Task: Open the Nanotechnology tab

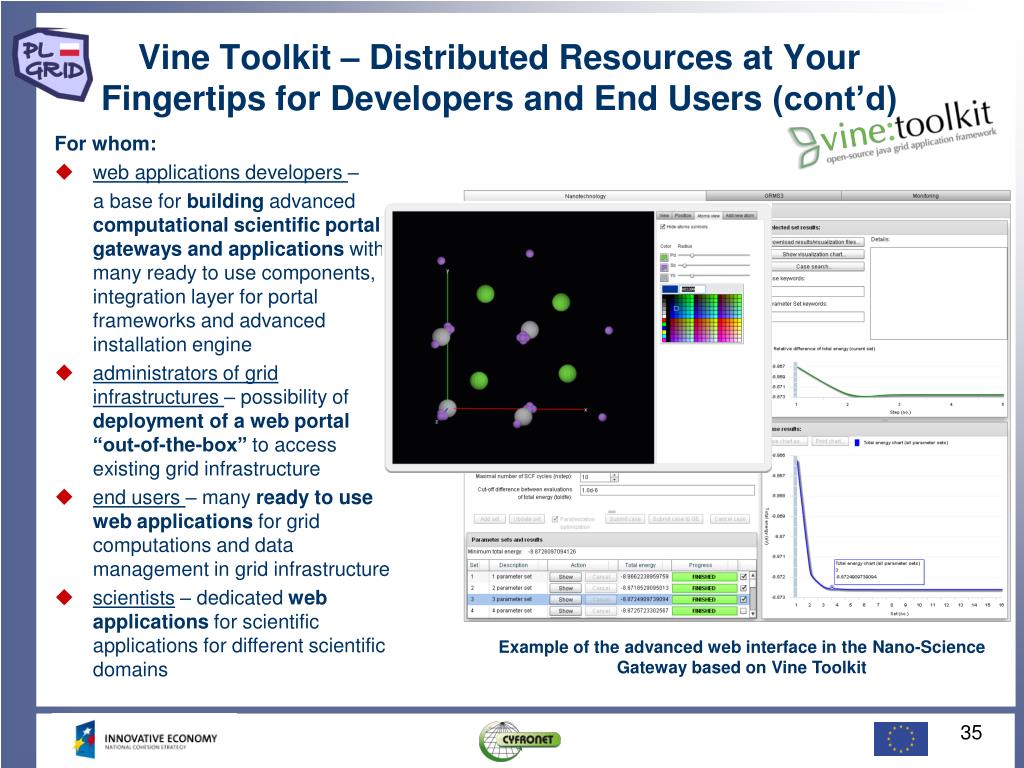Action: (585, 196)
